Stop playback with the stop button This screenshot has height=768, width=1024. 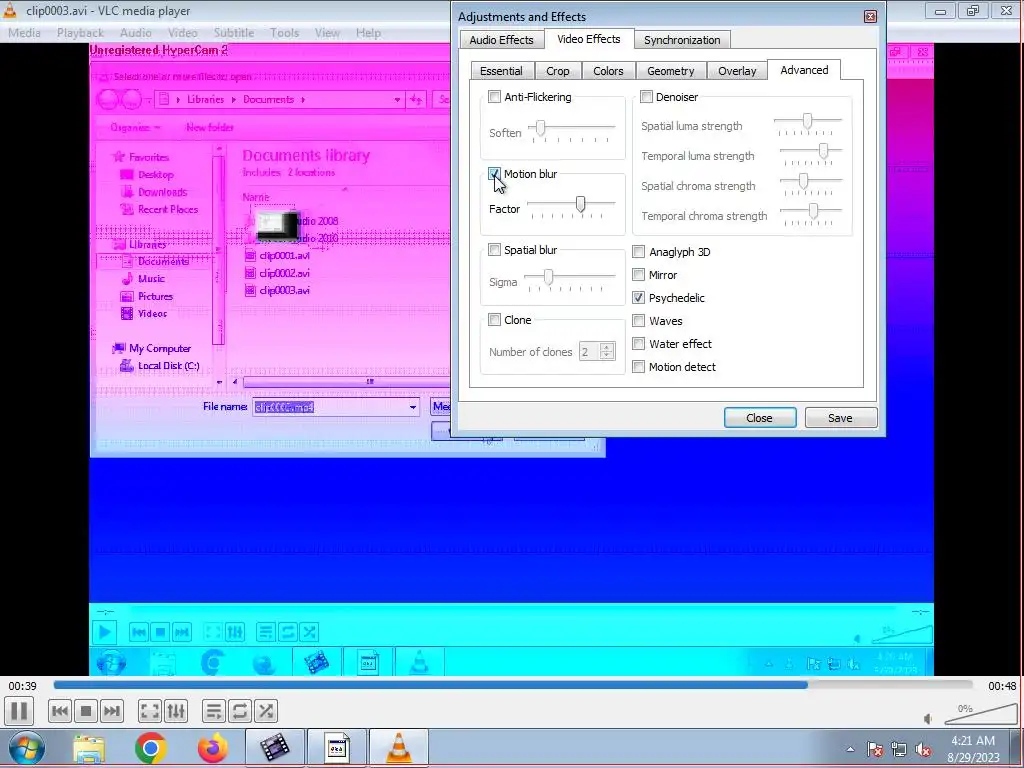[x=86, y=711]
